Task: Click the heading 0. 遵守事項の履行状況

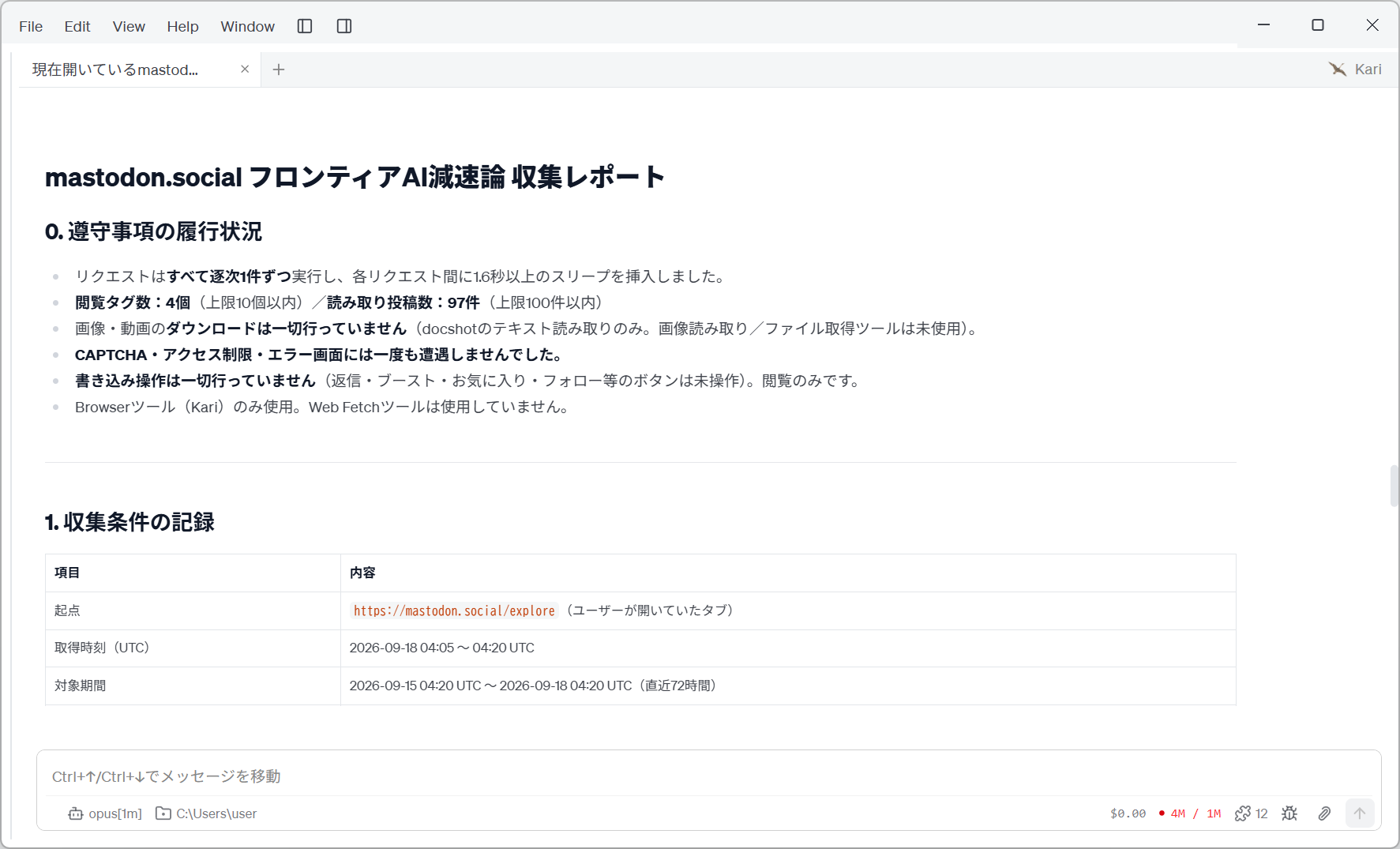Action: [x=153, y=231]
